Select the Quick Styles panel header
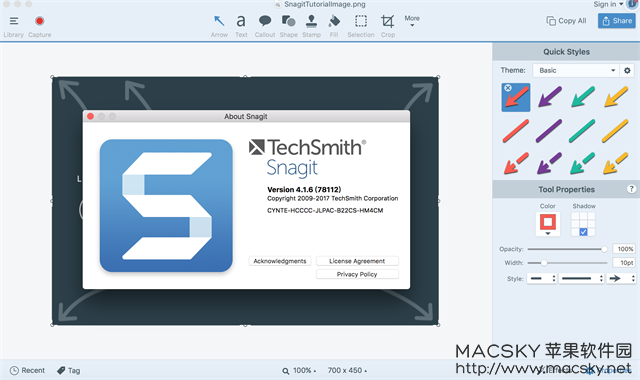The height and width of the screenshot is (380, 640). coord(566,52)
